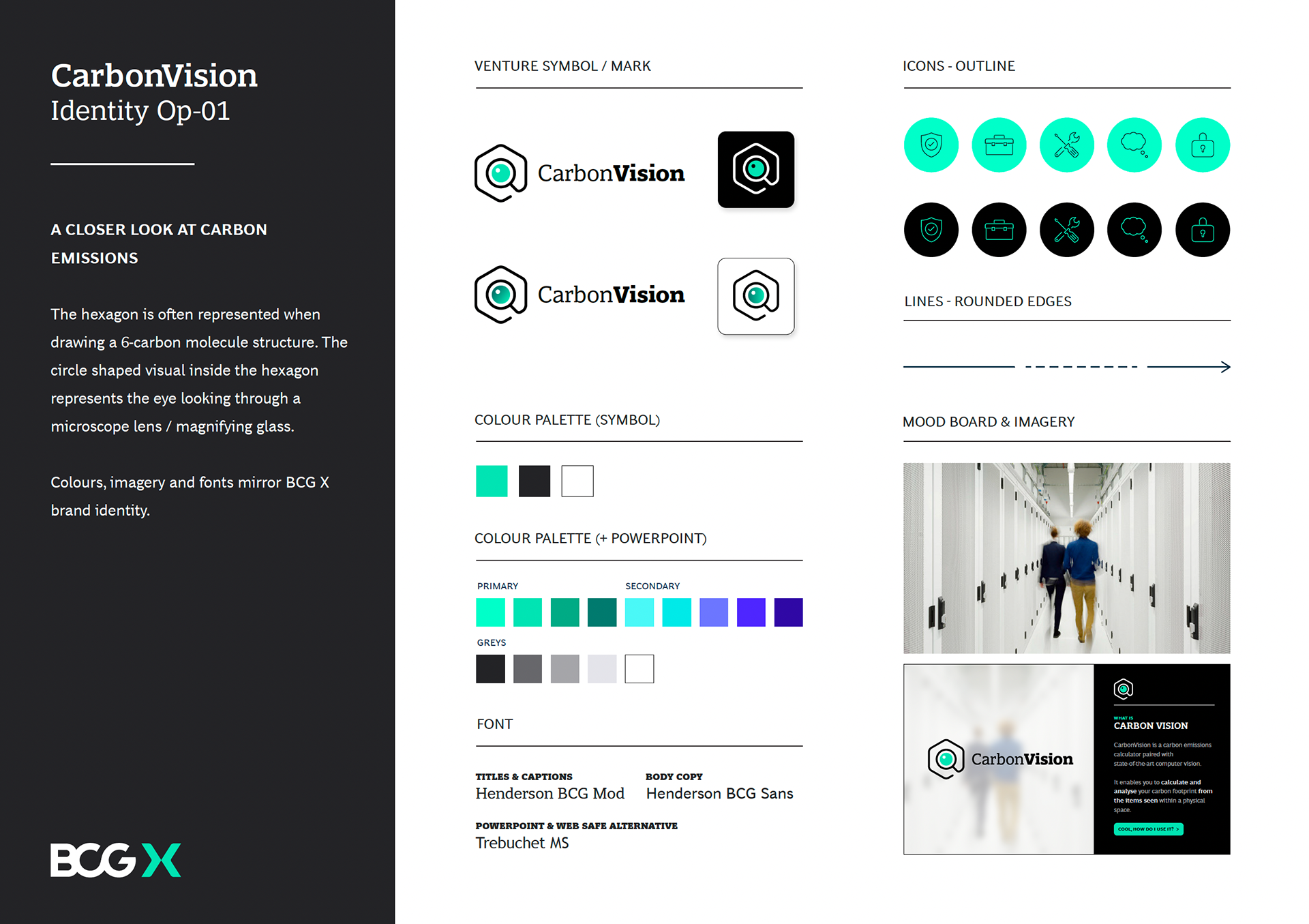This screenshot has width=1309, height=924.
Task: Select the white symbol palette swatch
Action: coord(577,481)
